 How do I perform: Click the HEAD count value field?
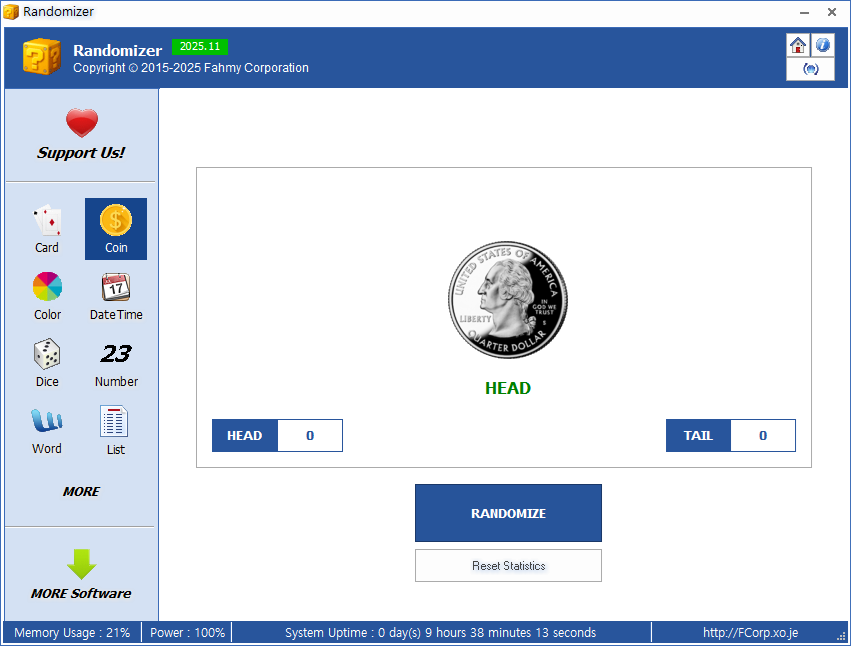click(310, 436)
